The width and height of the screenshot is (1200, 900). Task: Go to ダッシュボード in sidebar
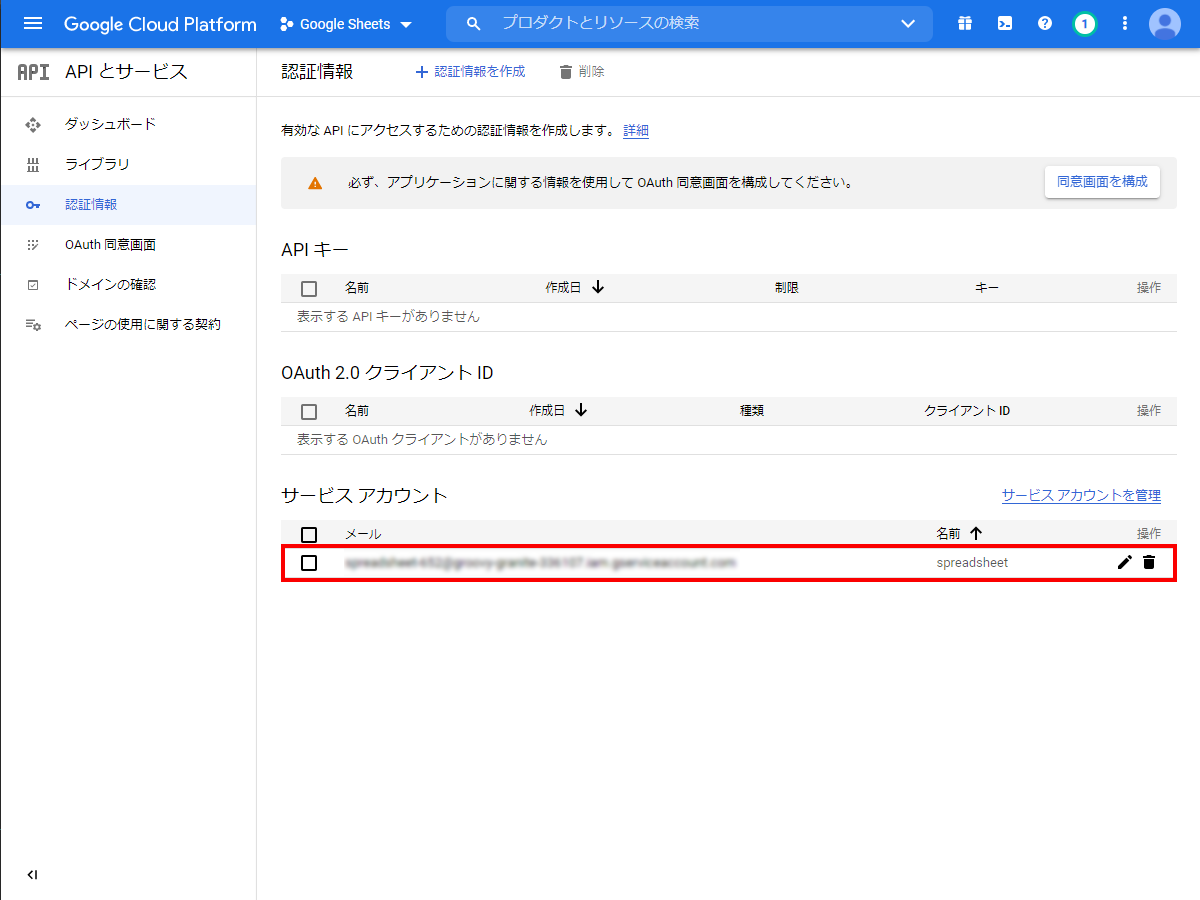coord(110,124)
